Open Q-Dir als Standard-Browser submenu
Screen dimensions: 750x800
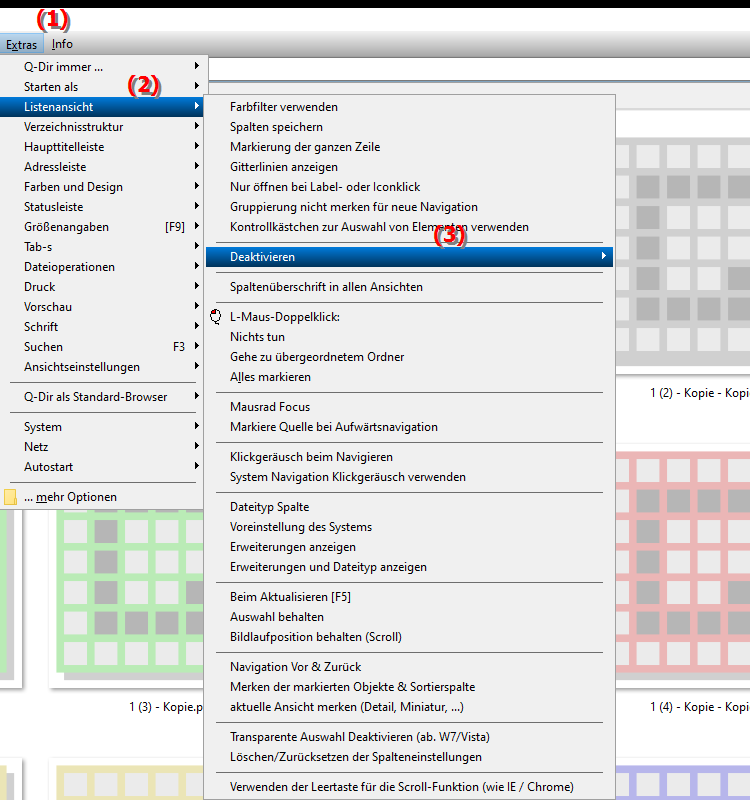(x=102, y=397)
